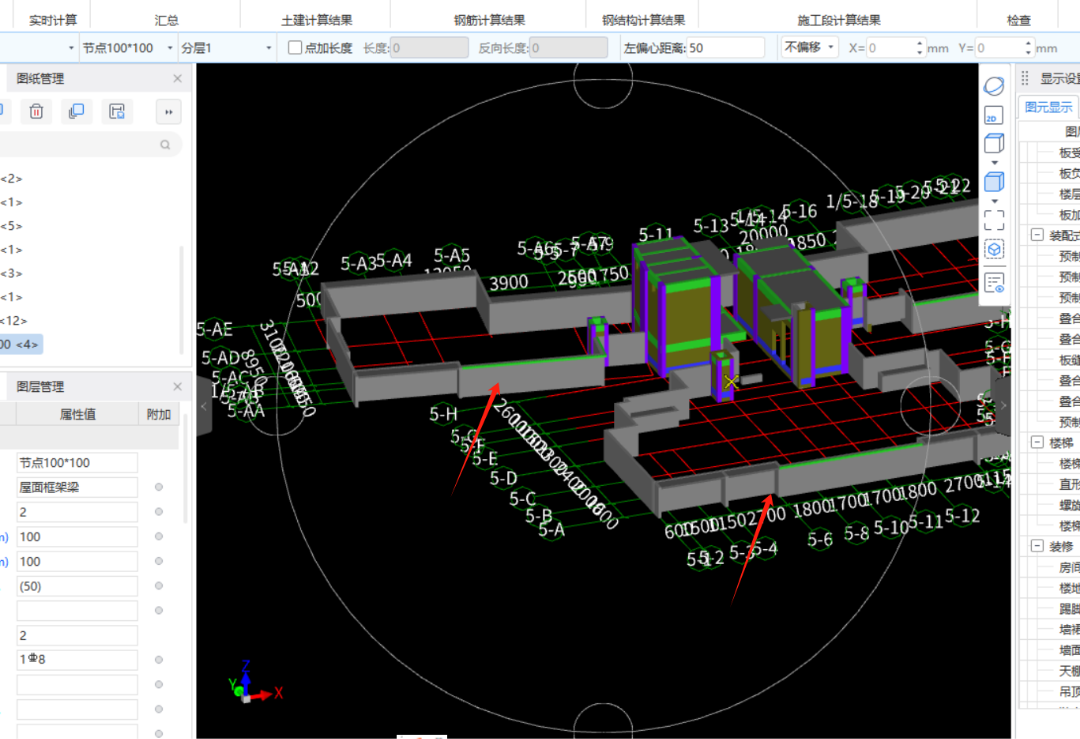Open the 钢结构计算结果 ribbon group
The height and width of the screenshot is (739, 1080).
643,20
